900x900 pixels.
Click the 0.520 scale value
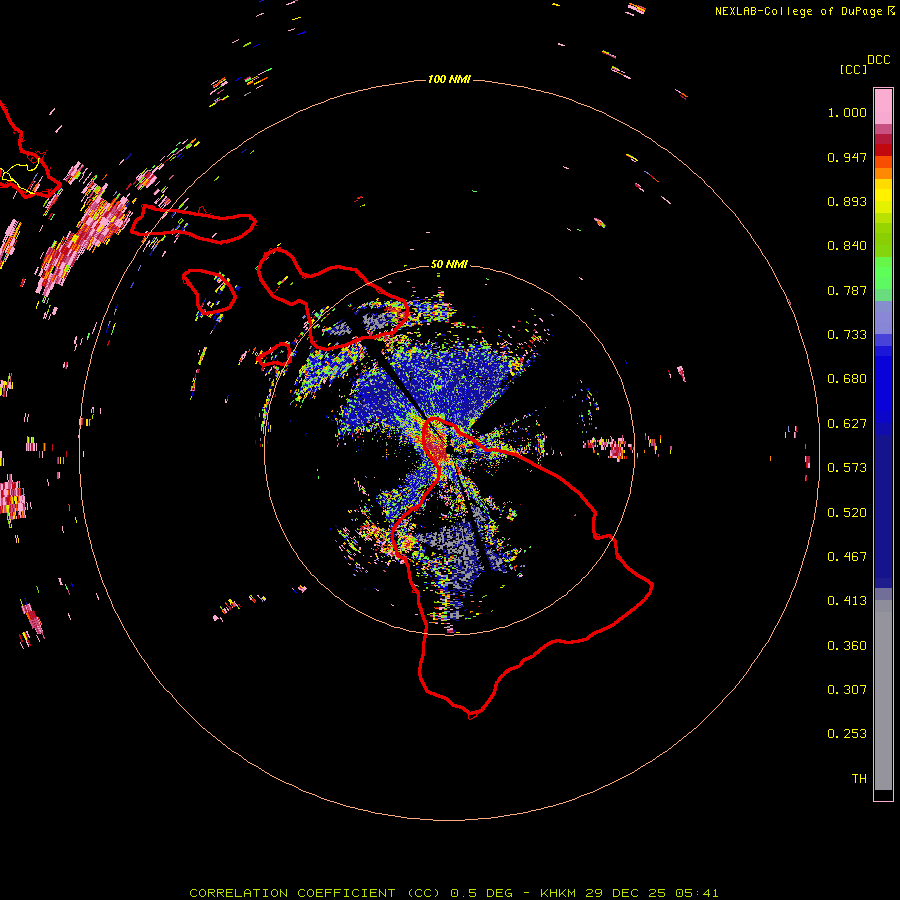pyautogui.click(x=847, y=513)
